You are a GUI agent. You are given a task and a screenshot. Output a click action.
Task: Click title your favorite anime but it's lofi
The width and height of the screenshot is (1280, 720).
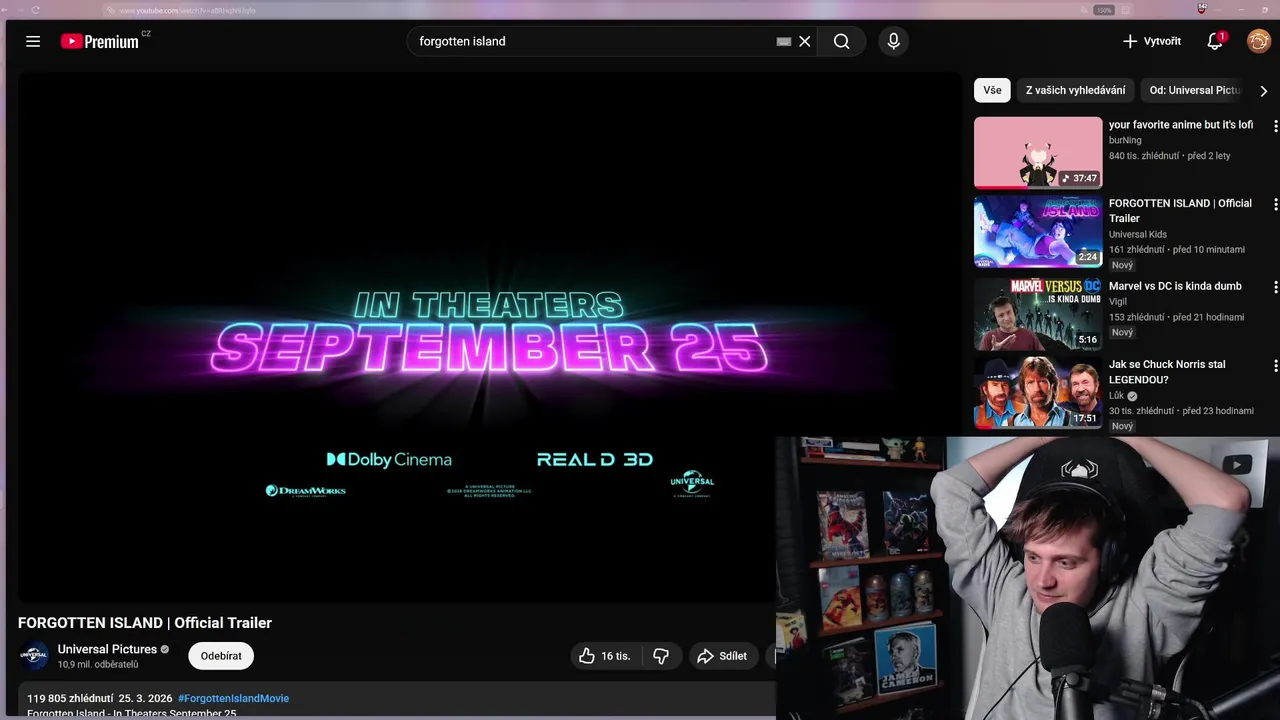(x=1180, y=125)
